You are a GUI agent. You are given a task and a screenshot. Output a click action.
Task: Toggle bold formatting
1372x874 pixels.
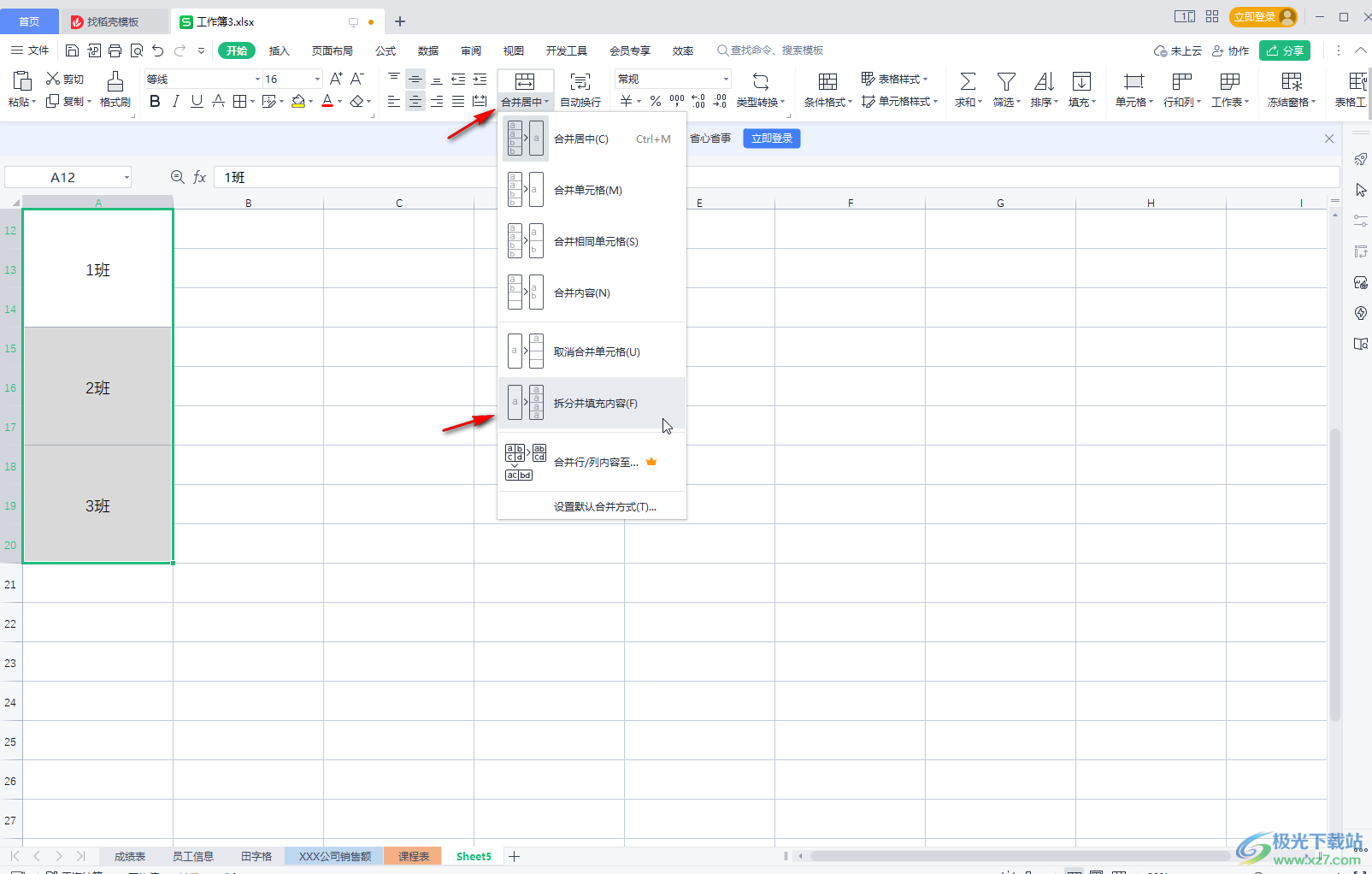pos(155,102)
